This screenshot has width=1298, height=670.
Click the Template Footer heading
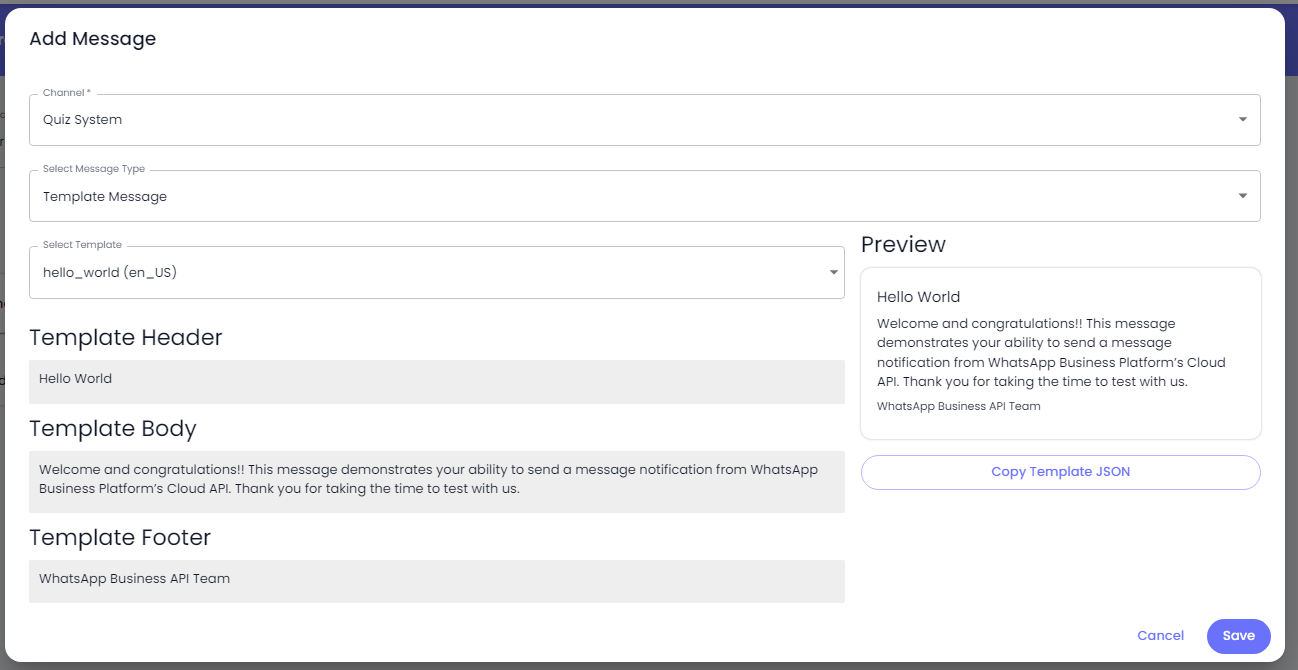point(120,538)
